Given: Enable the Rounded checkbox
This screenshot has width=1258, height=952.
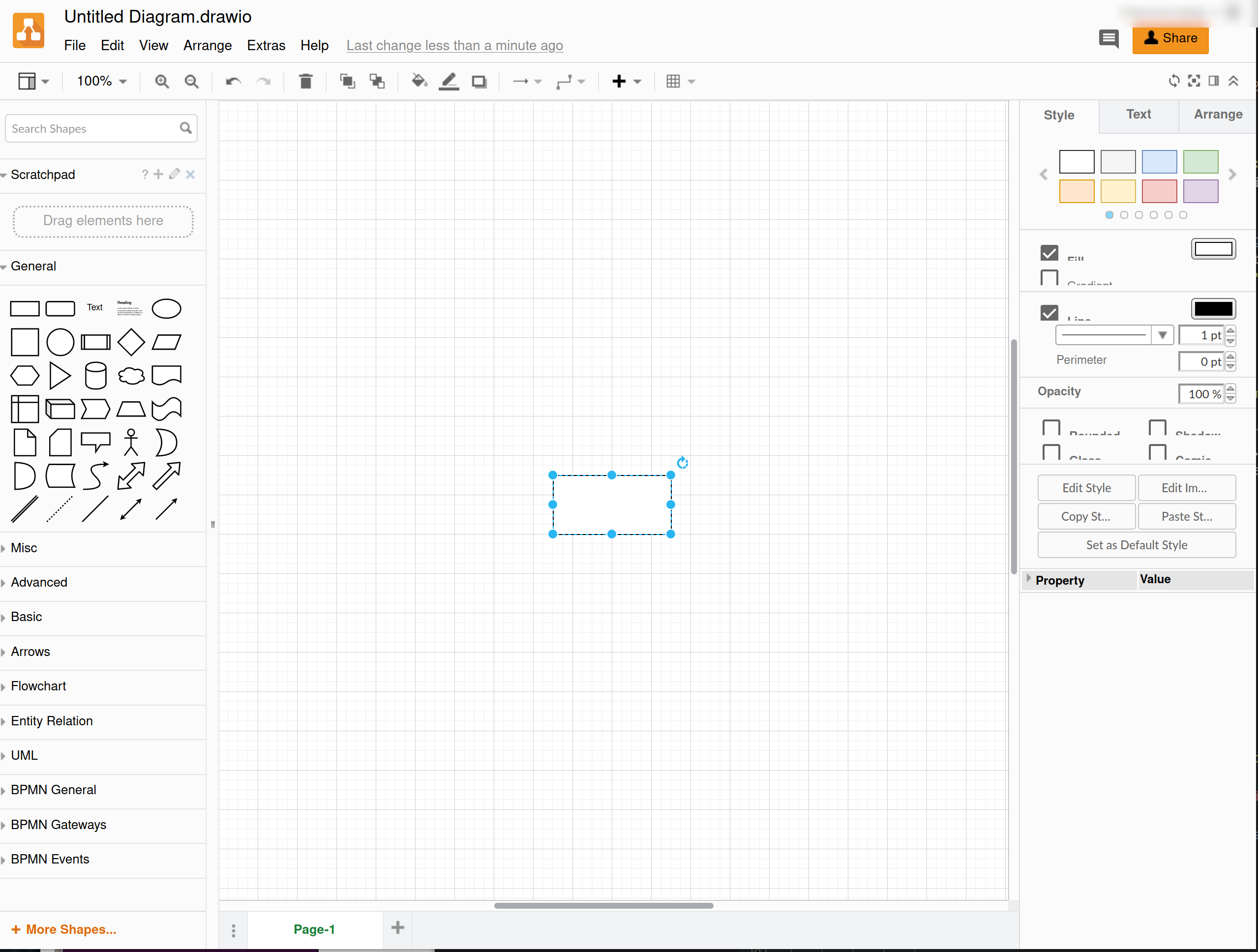Looking at the screenshot, I should pos(1051,427).
